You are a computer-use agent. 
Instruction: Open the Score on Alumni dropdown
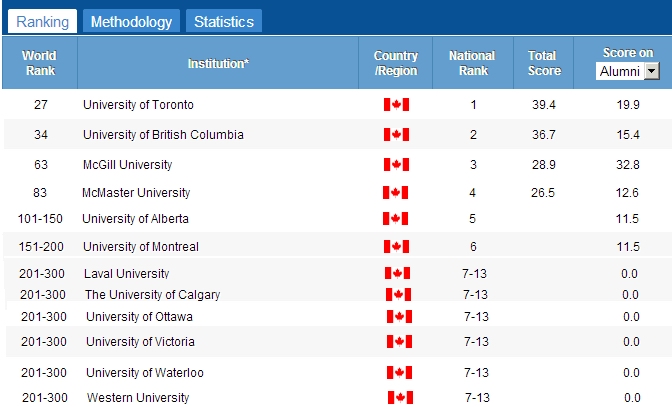(x=651, y=71)
